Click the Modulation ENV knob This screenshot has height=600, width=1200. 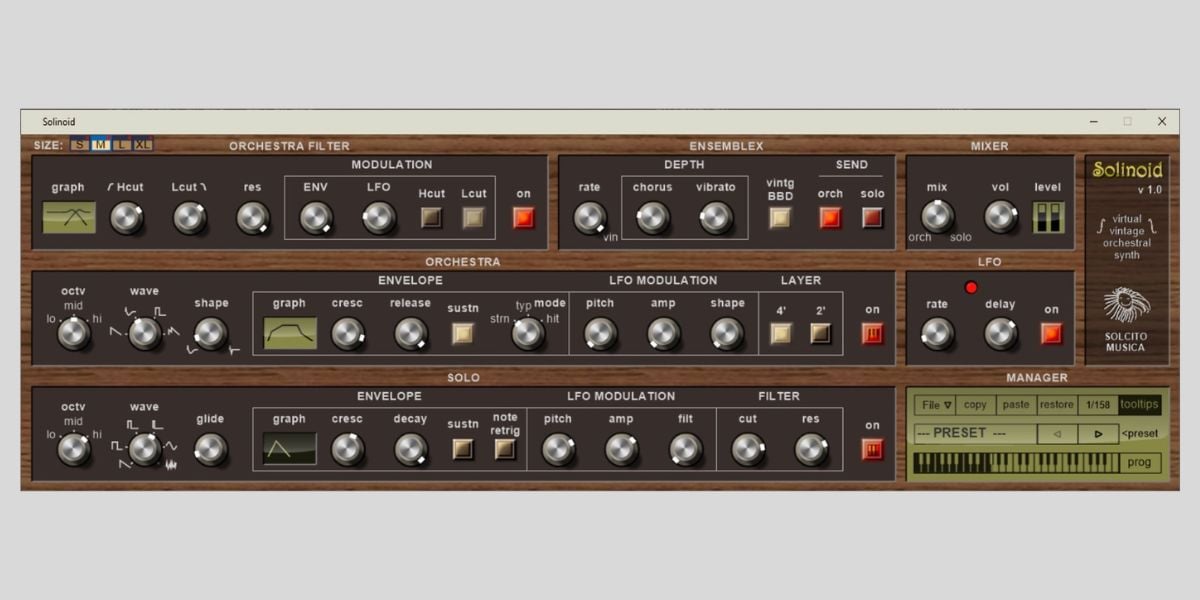pyautogui.click(x=316, y=217)
